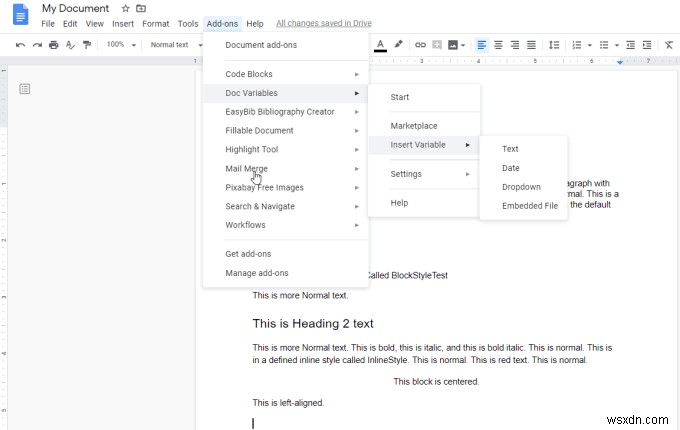Viewport: 680px width, 430px height.
Task: Open the bulleted list dropdown arrow
Action: [617, 45]
